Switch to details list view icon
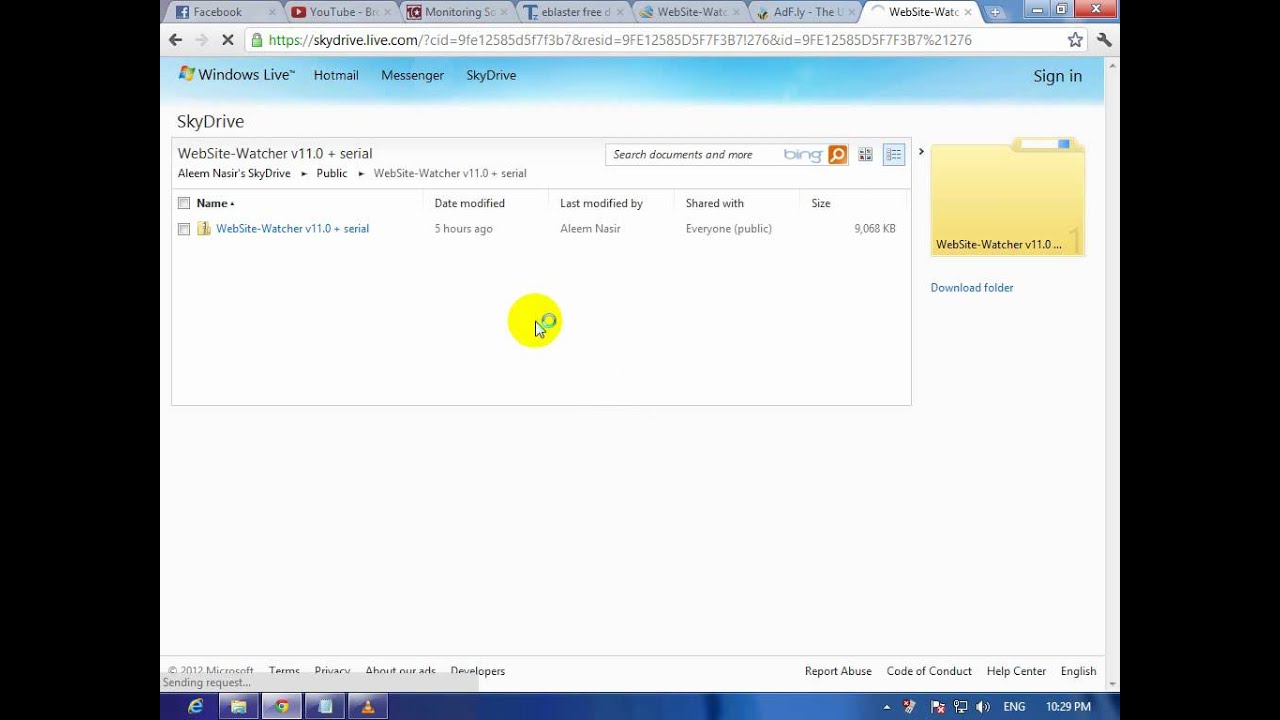The image size is (1280, 720). coord(894,154)
